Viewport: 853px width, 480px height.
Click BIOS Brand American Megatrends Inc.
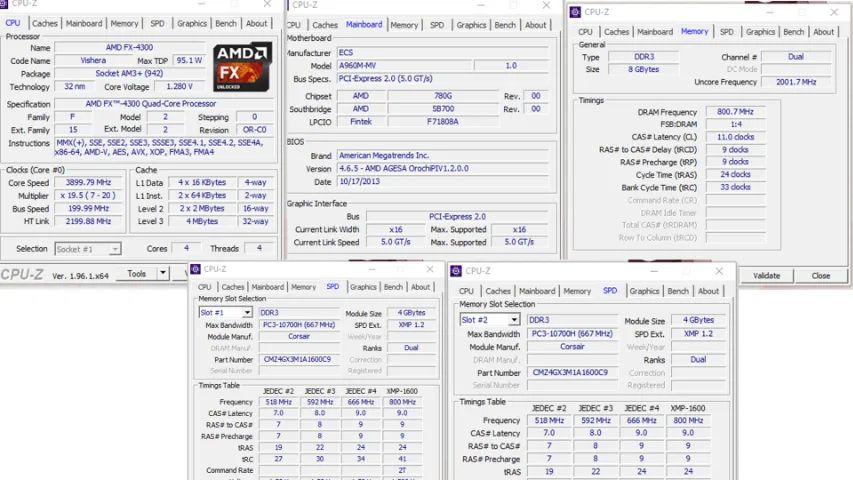click(443, 156)
